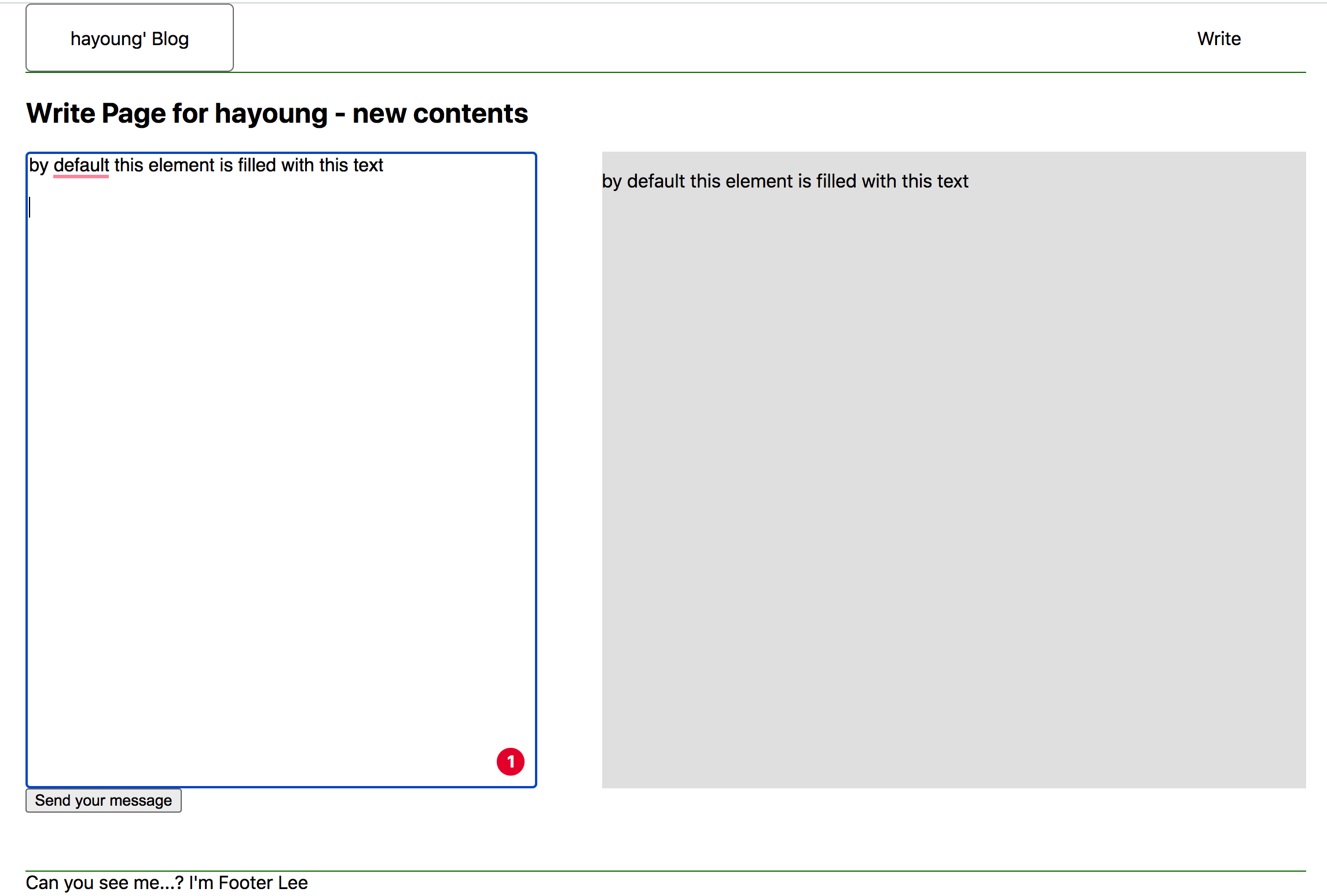Click the red notification badge showing 1

pyautogui.click(x=510, y=761)
